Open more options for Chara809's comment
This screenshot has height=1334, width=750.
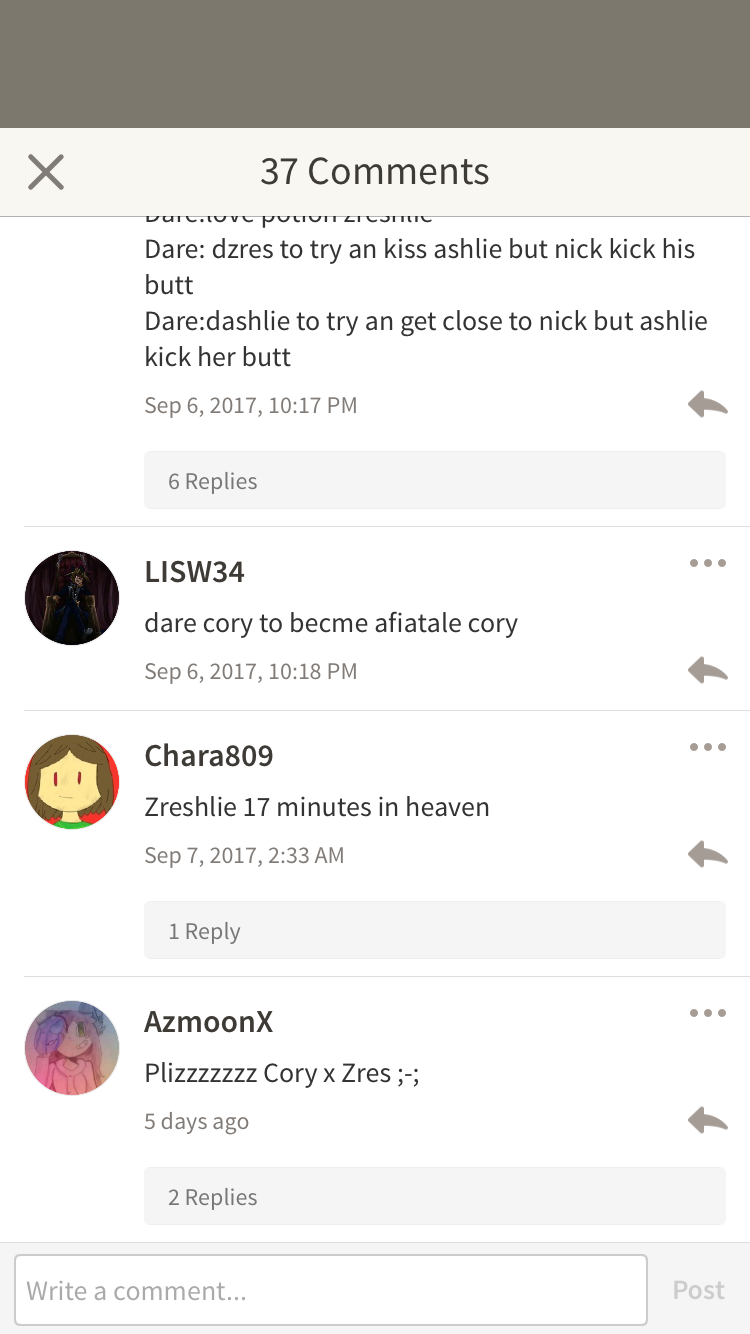coord(707,747)
